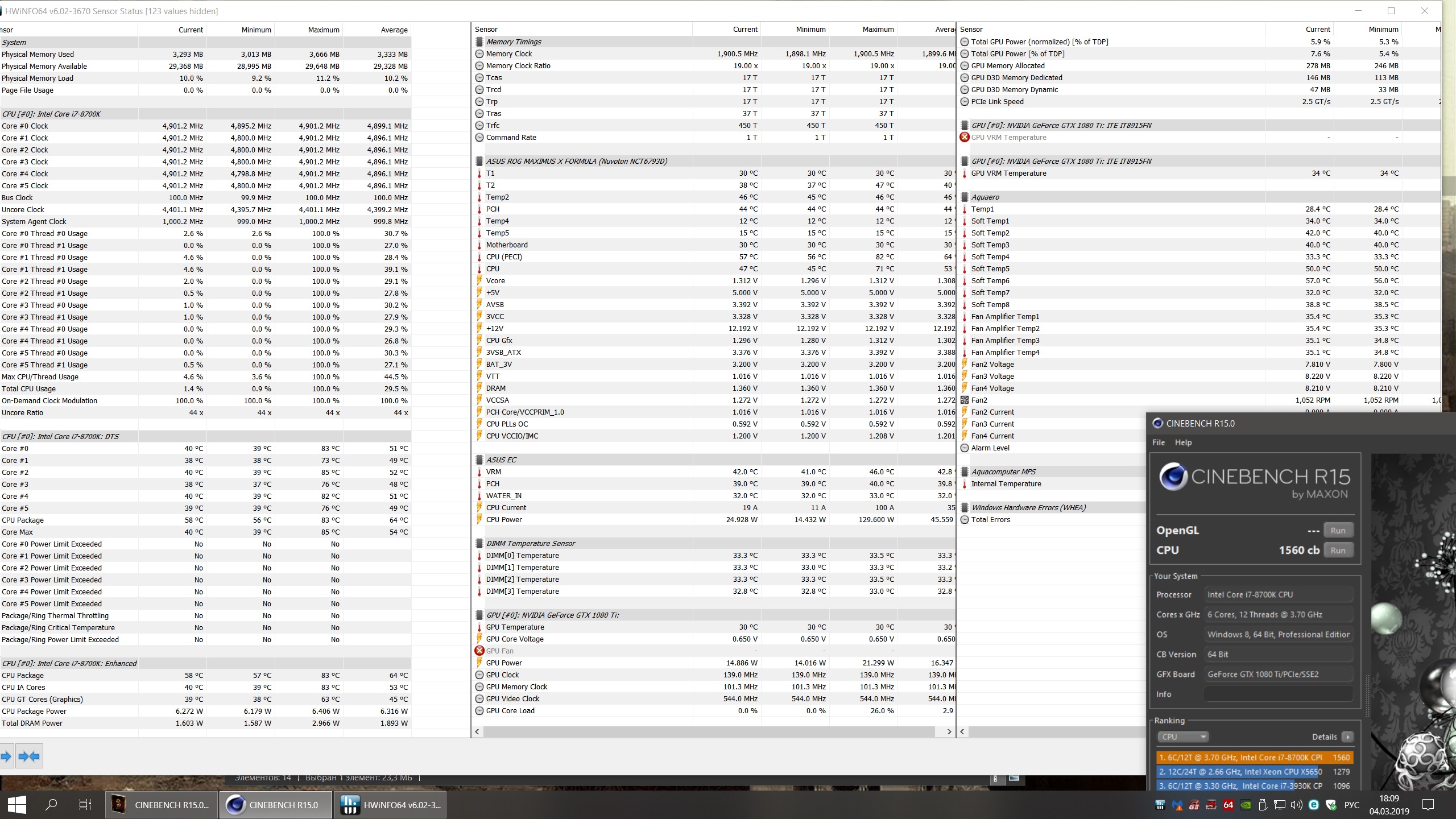Click the collapse-columns double arrow button in HWiNFO

(28, 756)
